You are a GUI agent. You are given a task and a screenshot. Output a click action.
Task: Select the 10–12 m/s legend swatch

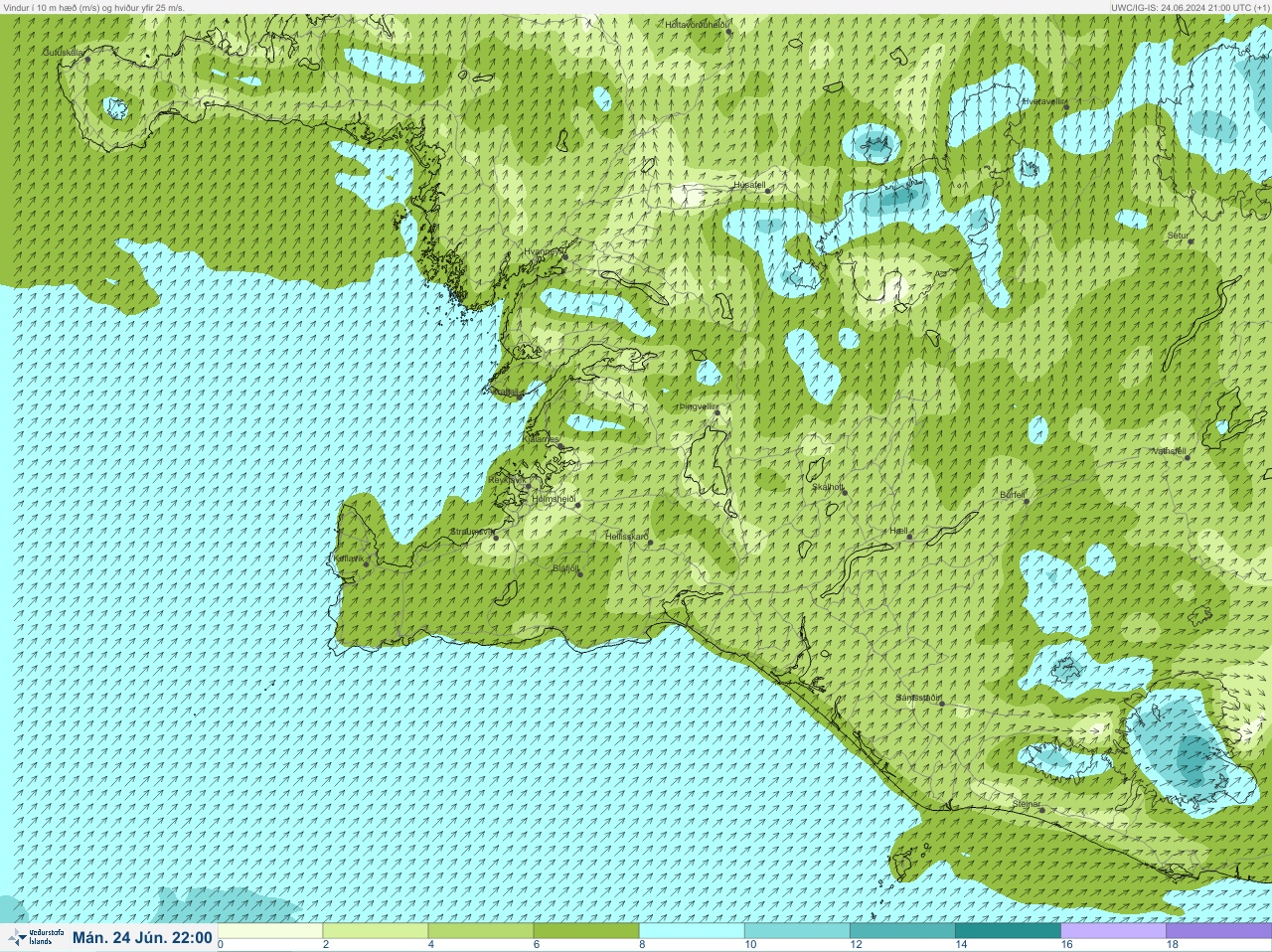click(x=797, y=932)
